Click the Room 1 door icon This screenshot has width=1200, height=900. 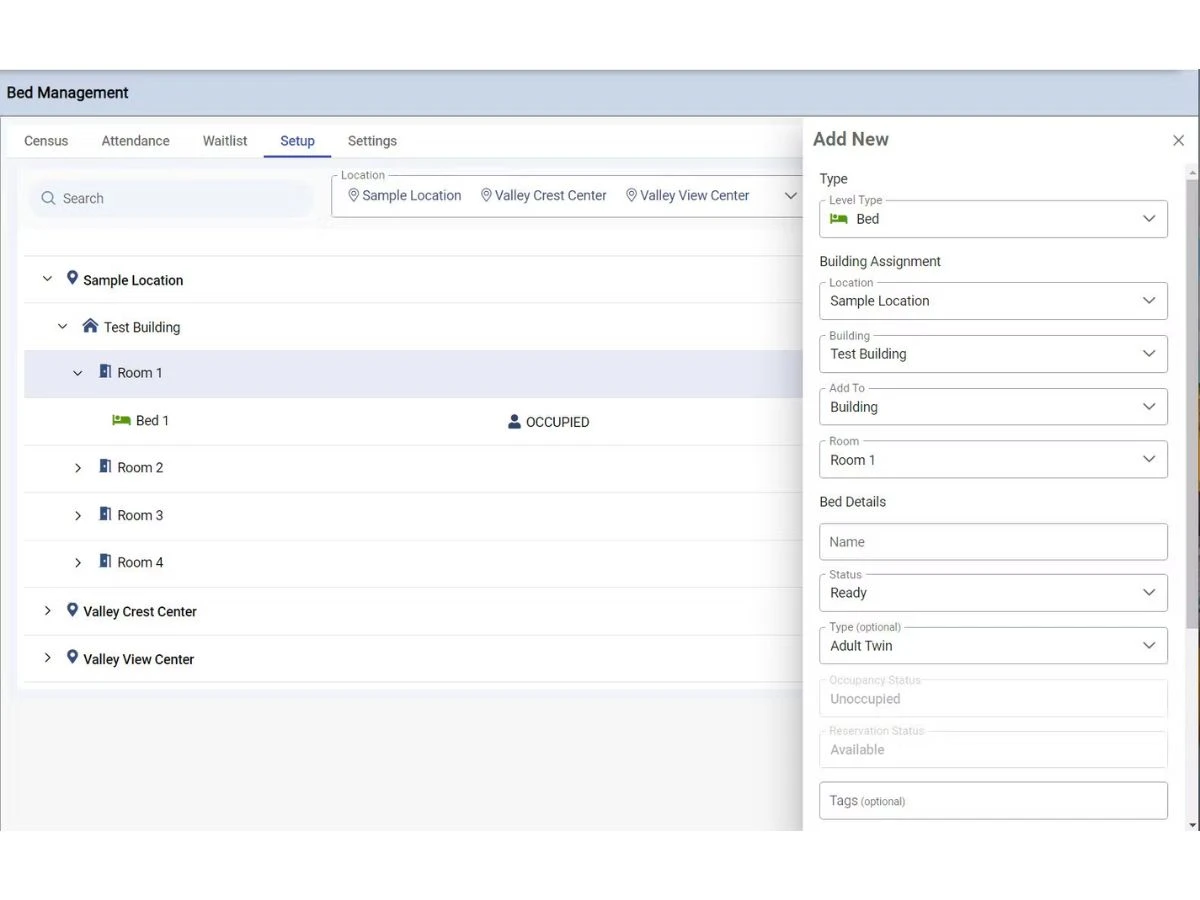[105, 372]
